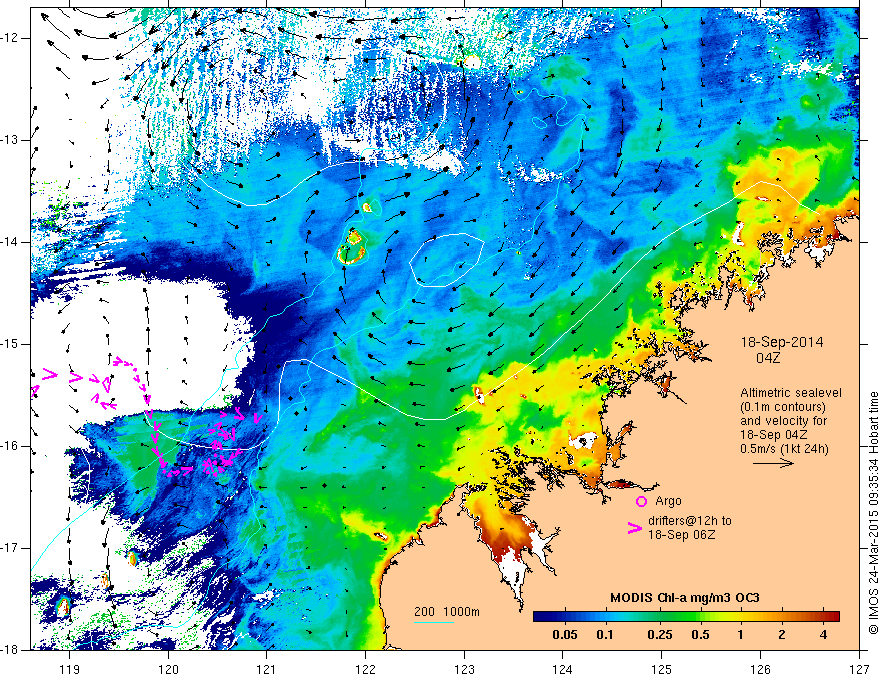Viewport: 880px width, 680px height.
Task: Click the 'Argo' legend label
Action: (668, 501)
